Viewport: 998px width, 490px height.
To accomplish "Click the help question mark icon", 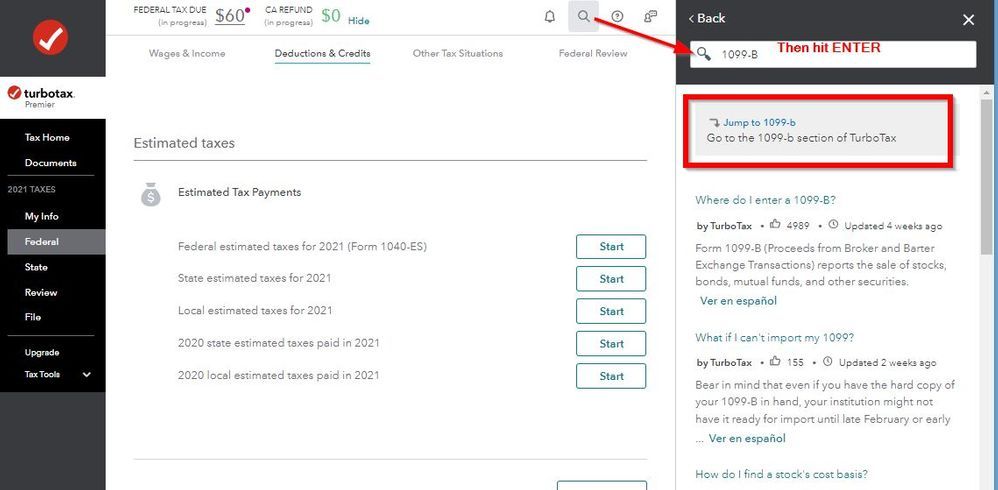I will (x=617, y=17).
